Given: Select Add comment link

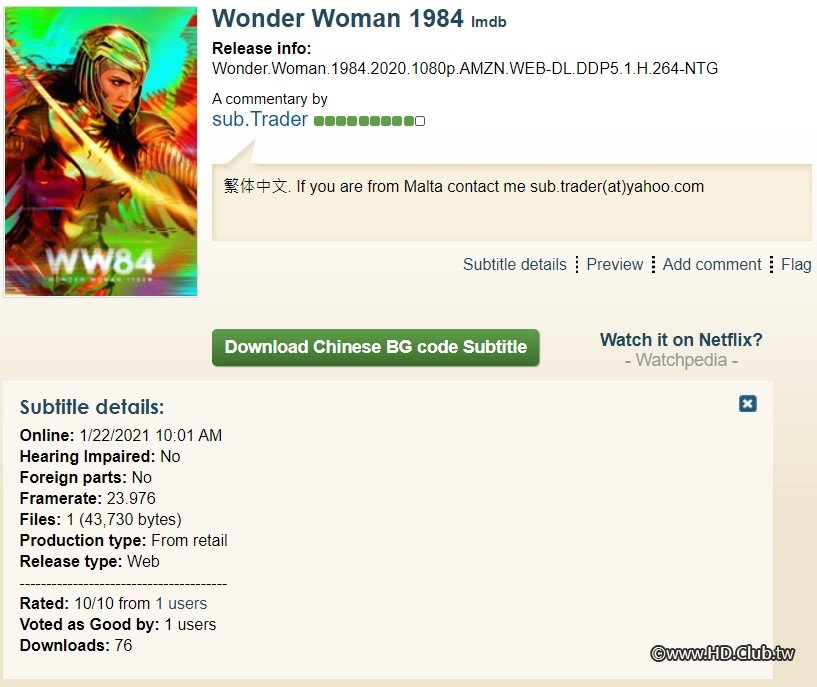Looking at the screenshot, I should pos(712,265).
